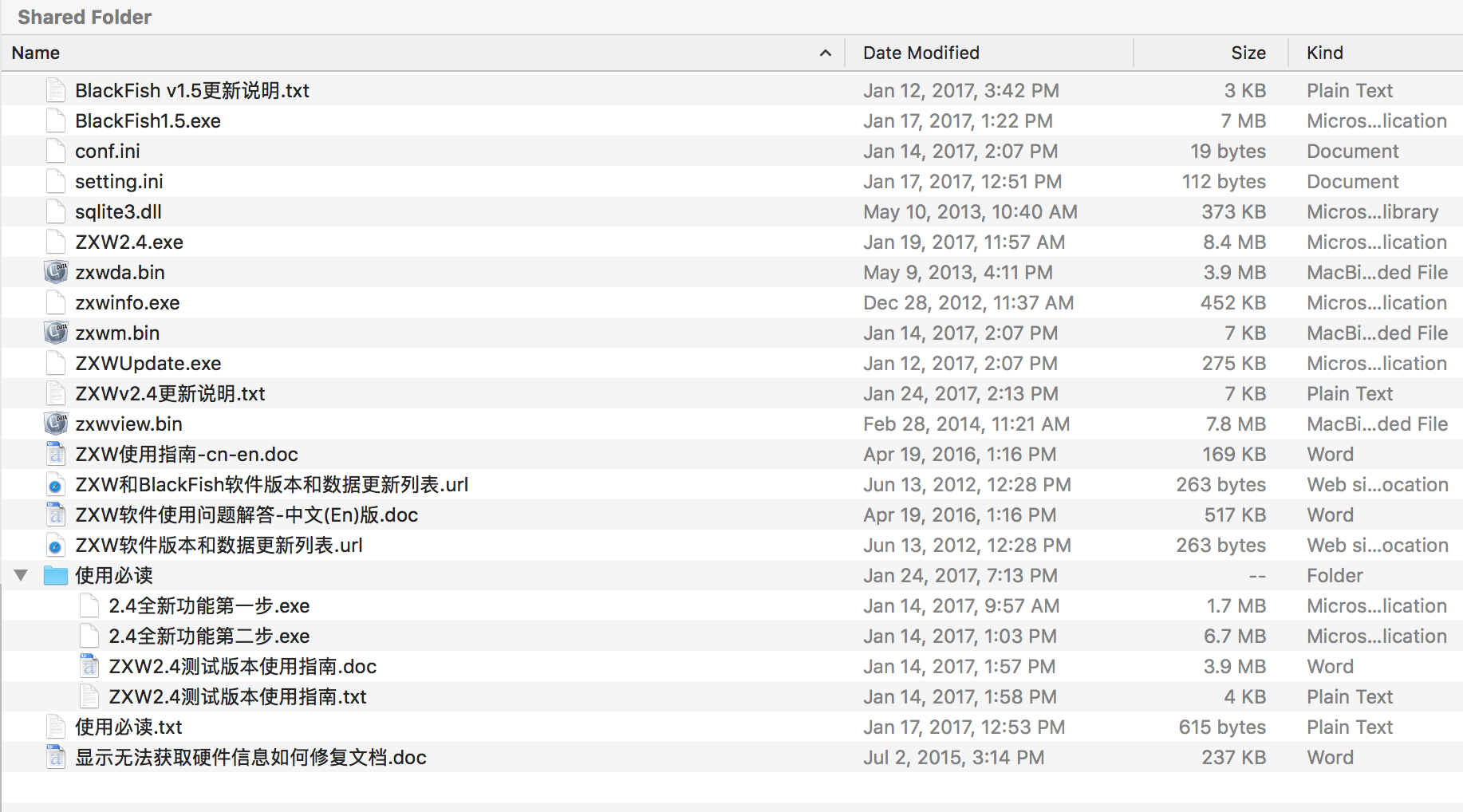The width and height of the screenshot is (1463, 812).
Task: Collapse the 使用必读 folder disclosure triangle
Action: (22, 575)
